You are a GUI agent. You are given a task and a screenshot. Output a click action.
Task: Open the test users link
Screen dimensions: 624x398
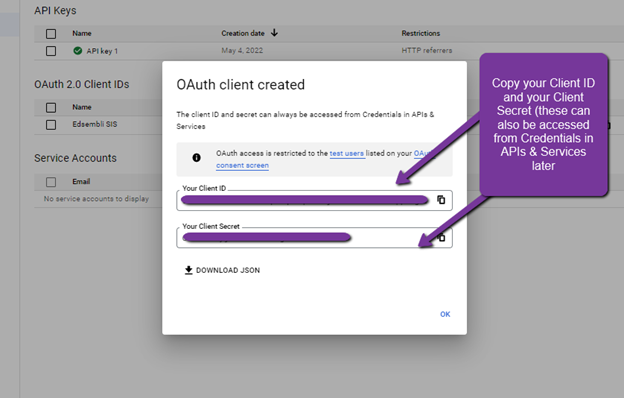[x=347, y=153]
